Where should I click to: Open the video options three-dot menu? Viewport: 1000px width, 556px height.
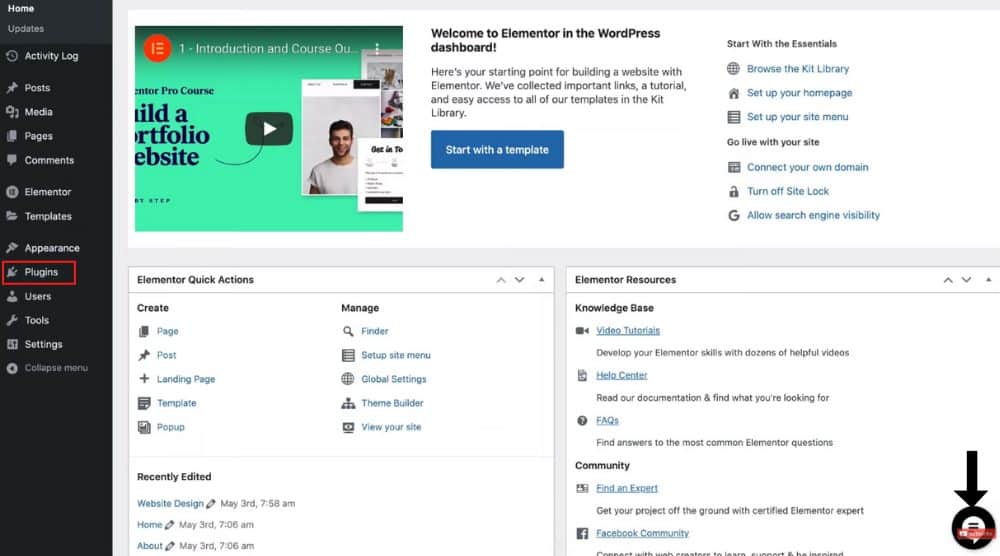coord(378,48)
